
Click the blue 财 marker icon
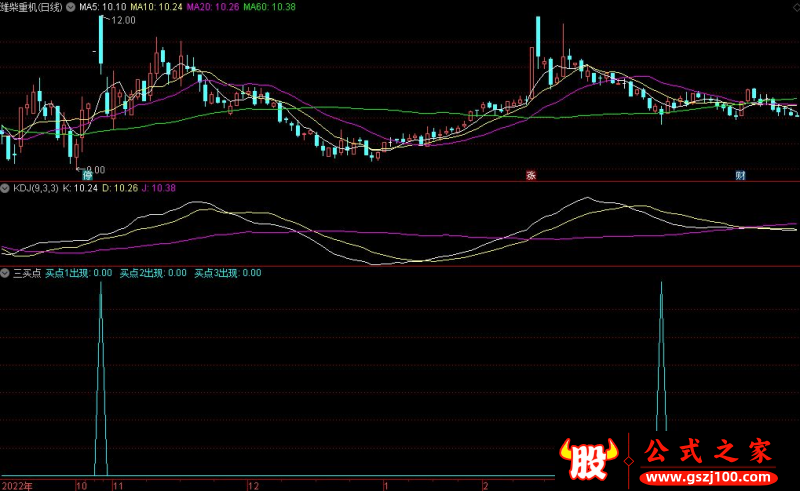740,175
